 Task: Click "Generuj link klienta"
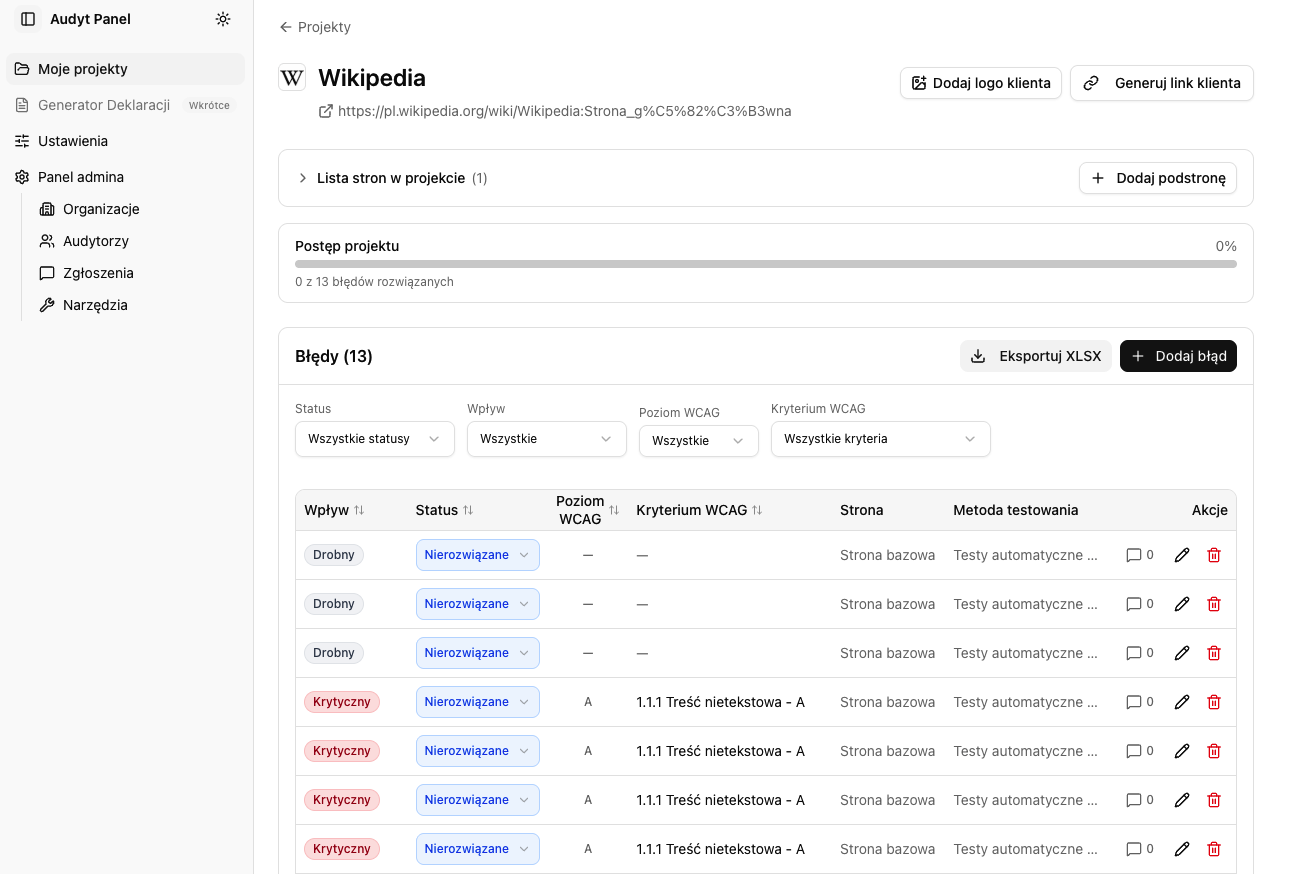click(x=1162, y=83)
